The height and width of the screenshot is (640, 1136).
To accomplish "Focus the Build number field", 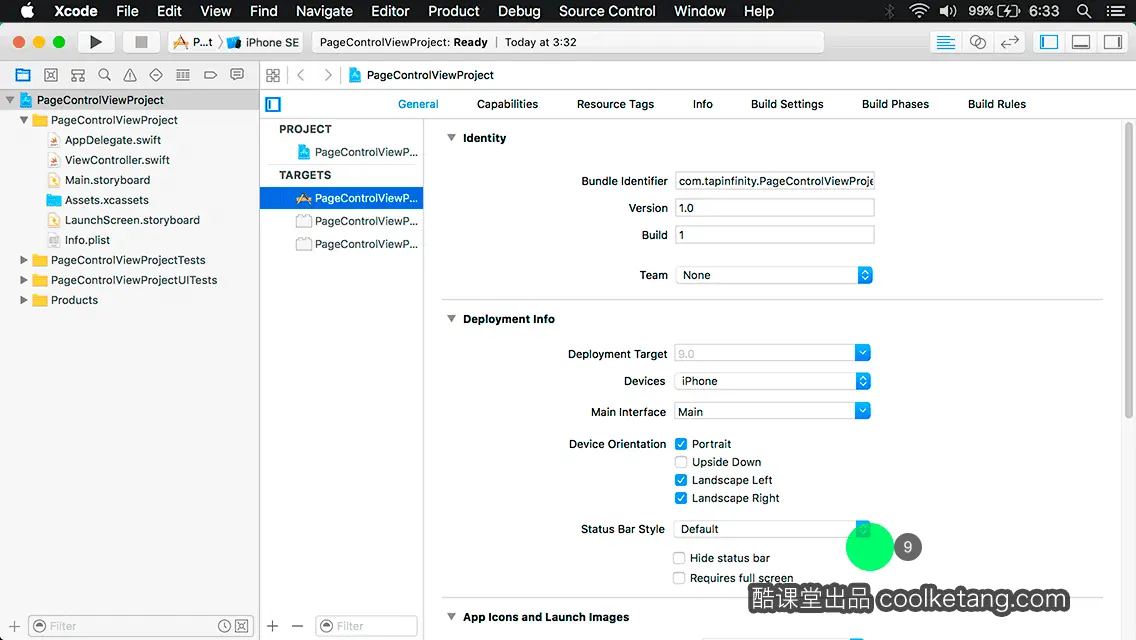I will tap(774, 235).
